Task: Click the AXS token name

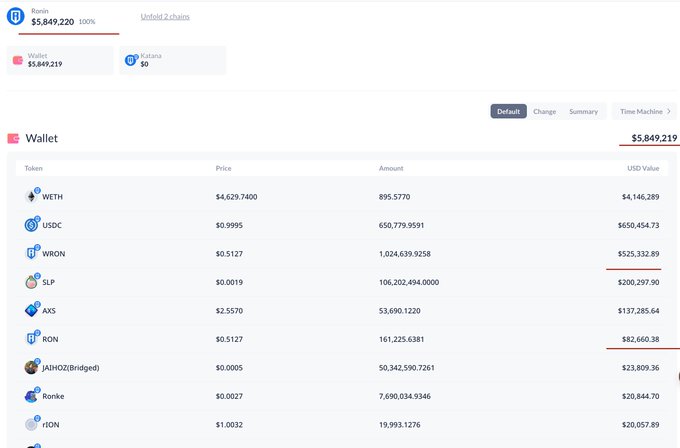Action: point(49,311)
